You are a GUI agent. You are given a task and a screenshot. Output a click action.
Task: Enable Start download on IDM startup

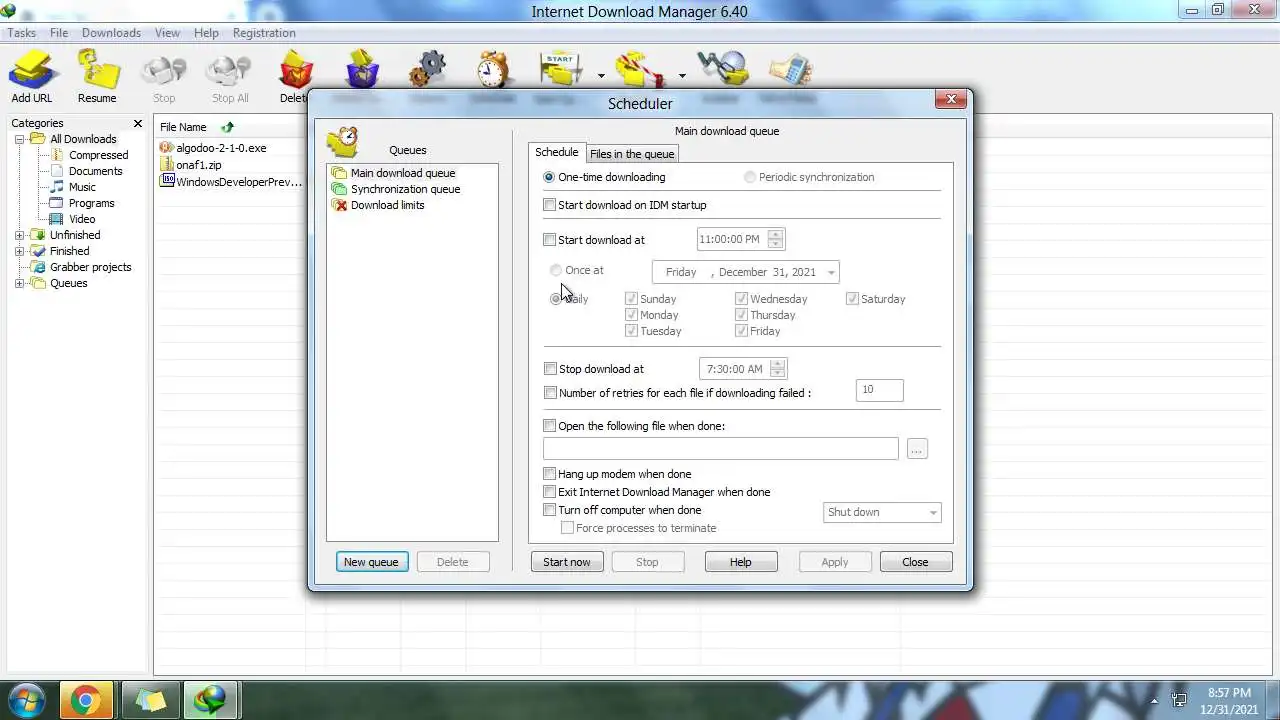tap(549, 205)
